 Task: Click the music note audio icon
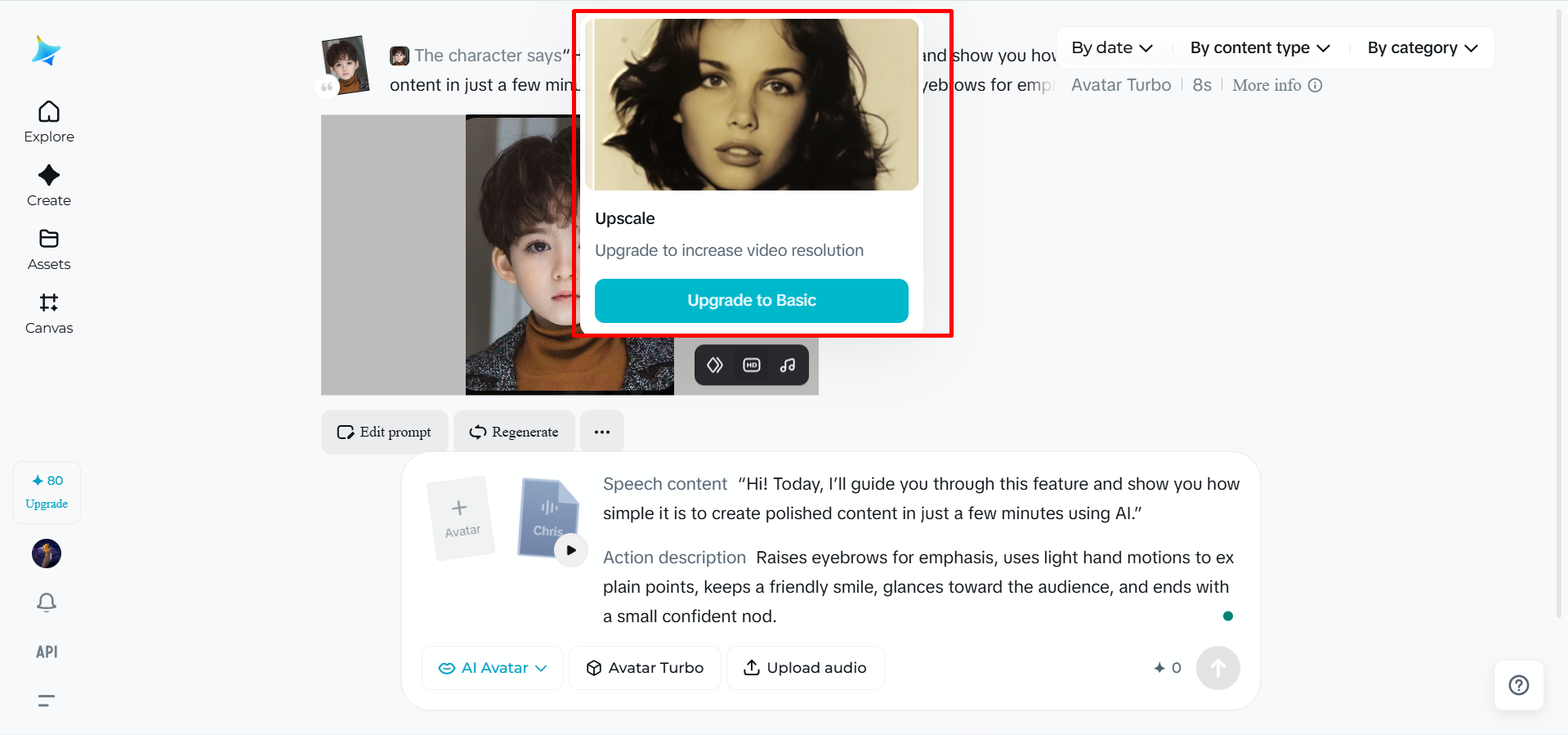coord(788,365)
